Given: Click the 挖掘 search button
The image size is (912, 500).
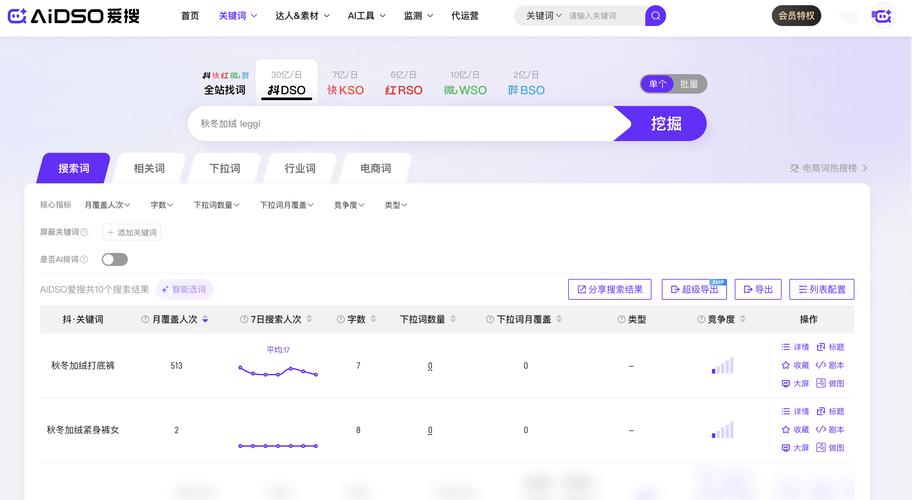Looking at the screenshot, I should pos(665,124).
